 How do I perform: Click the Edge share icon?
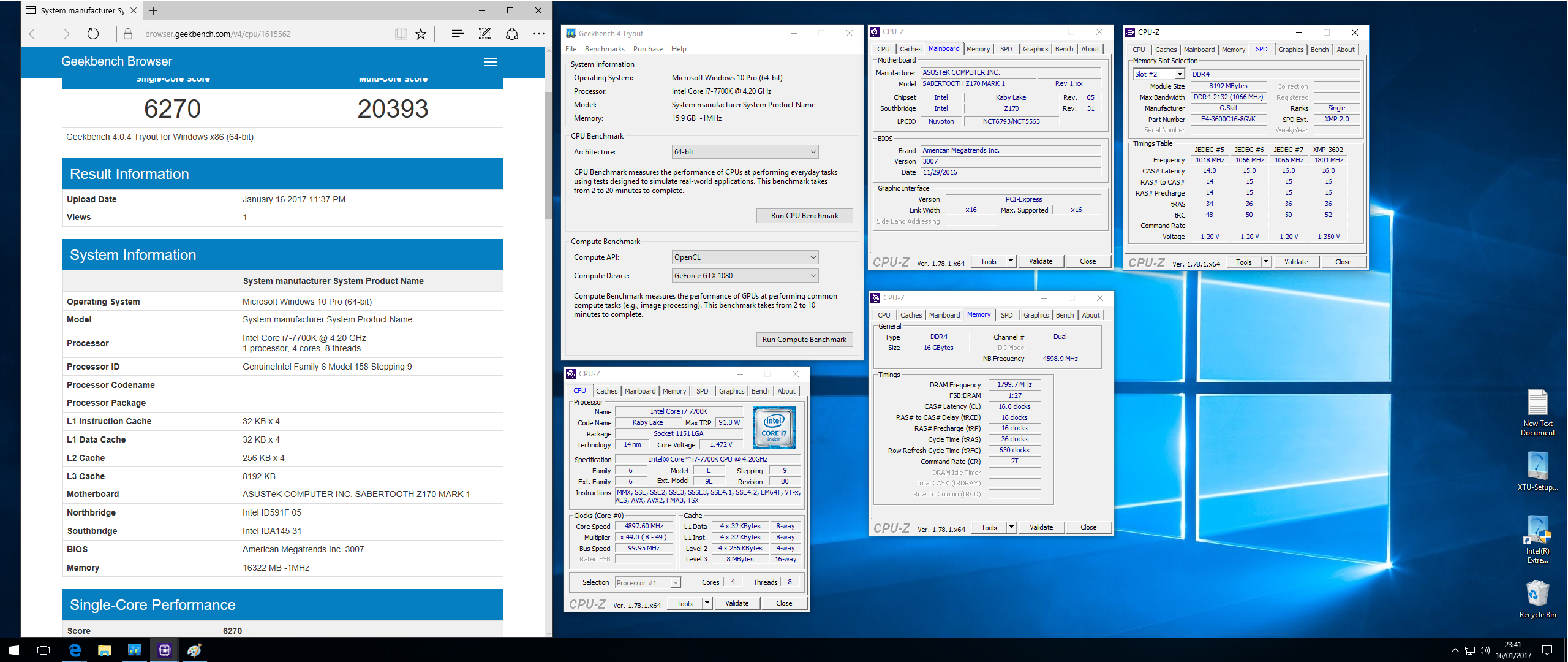click(512, 34)
